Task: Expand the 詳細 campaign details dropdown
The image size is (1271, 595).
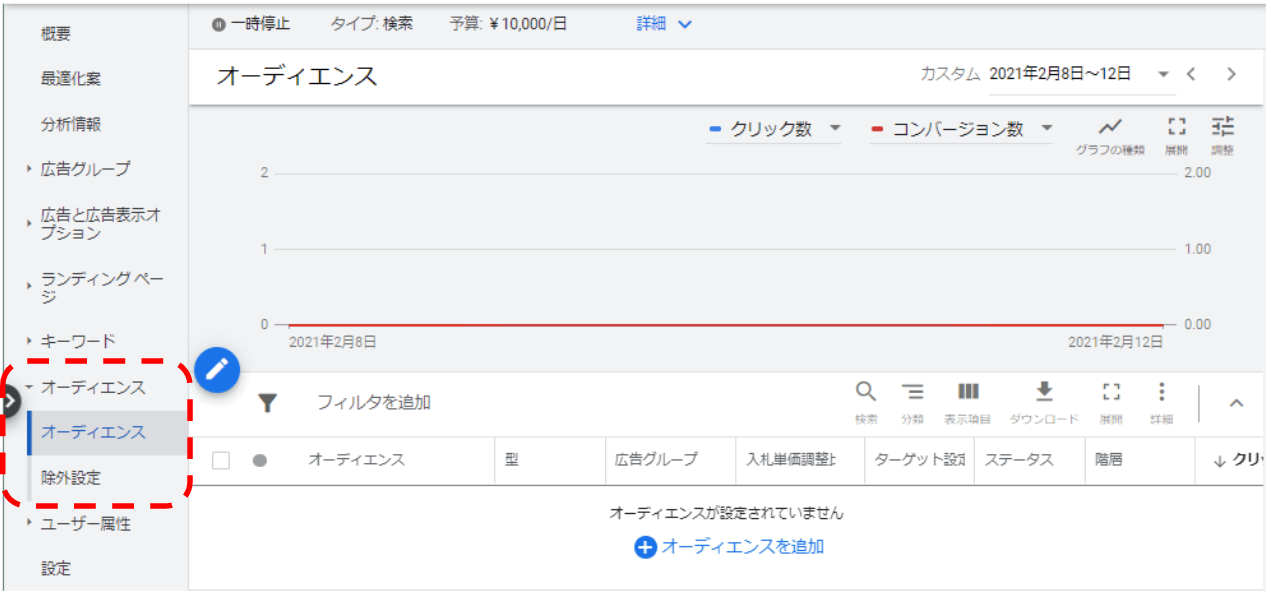Action: click(x=664, y=24)
